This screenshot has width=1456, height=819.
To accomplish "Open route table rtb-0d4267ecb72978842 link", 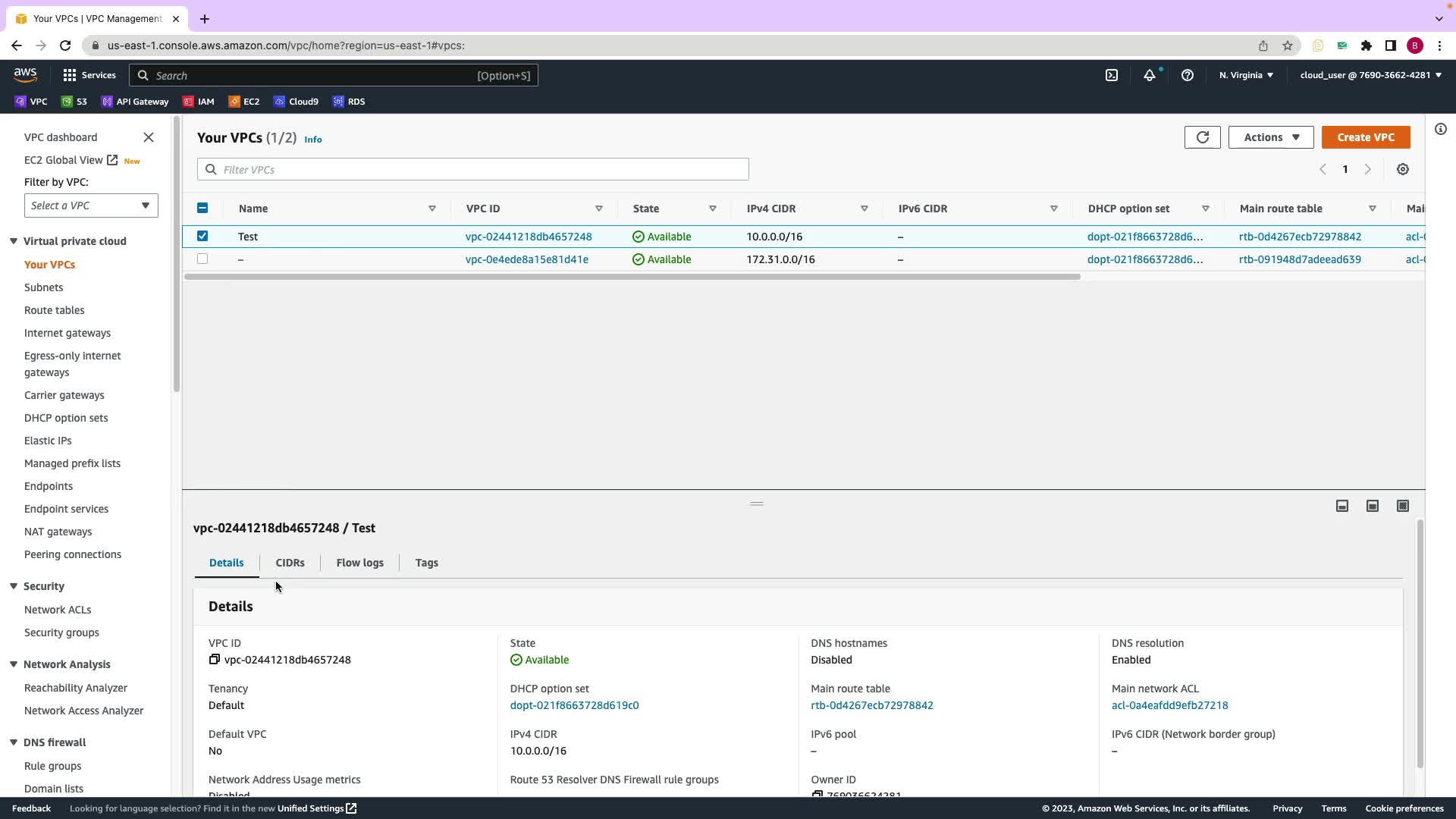I will [1300, 237].
